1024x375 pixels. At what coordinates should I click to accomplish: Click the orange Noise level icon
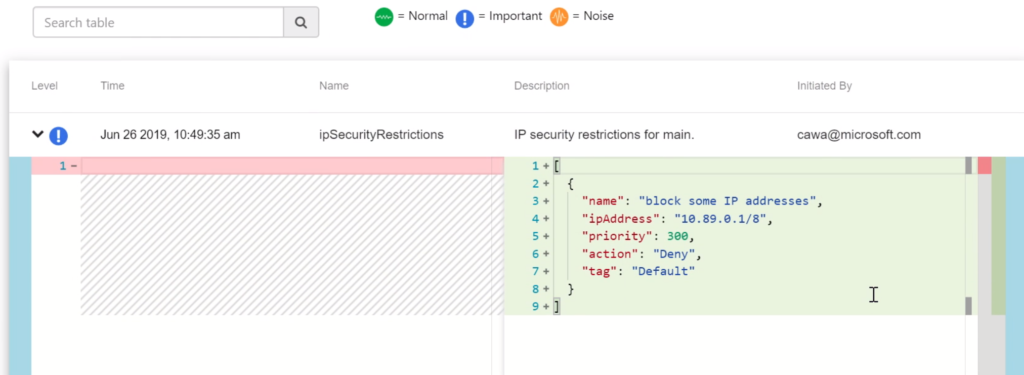coord(559,17)
